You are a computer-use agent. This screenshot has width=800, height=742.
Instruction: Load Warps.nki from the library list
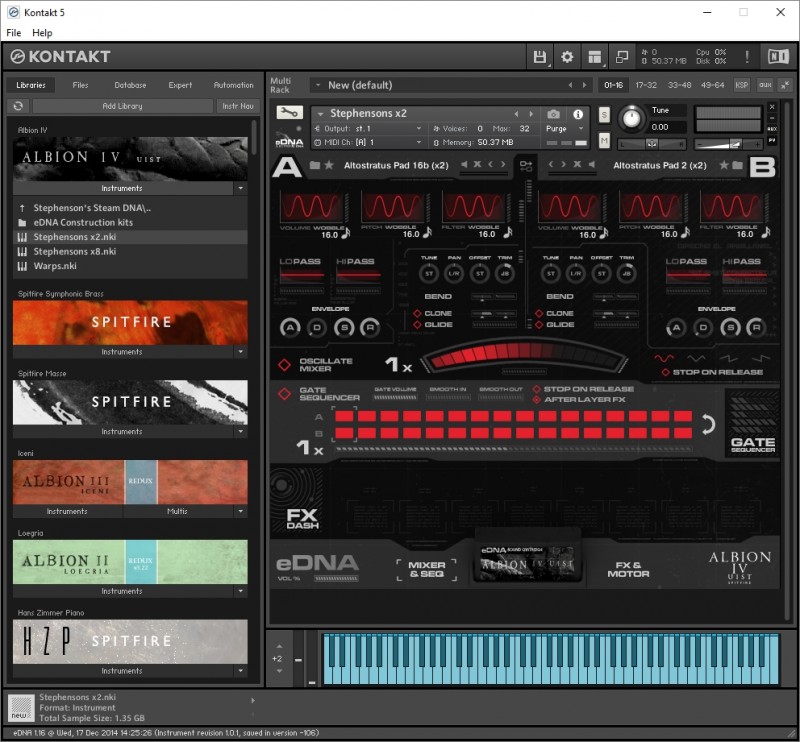(54, 266)
